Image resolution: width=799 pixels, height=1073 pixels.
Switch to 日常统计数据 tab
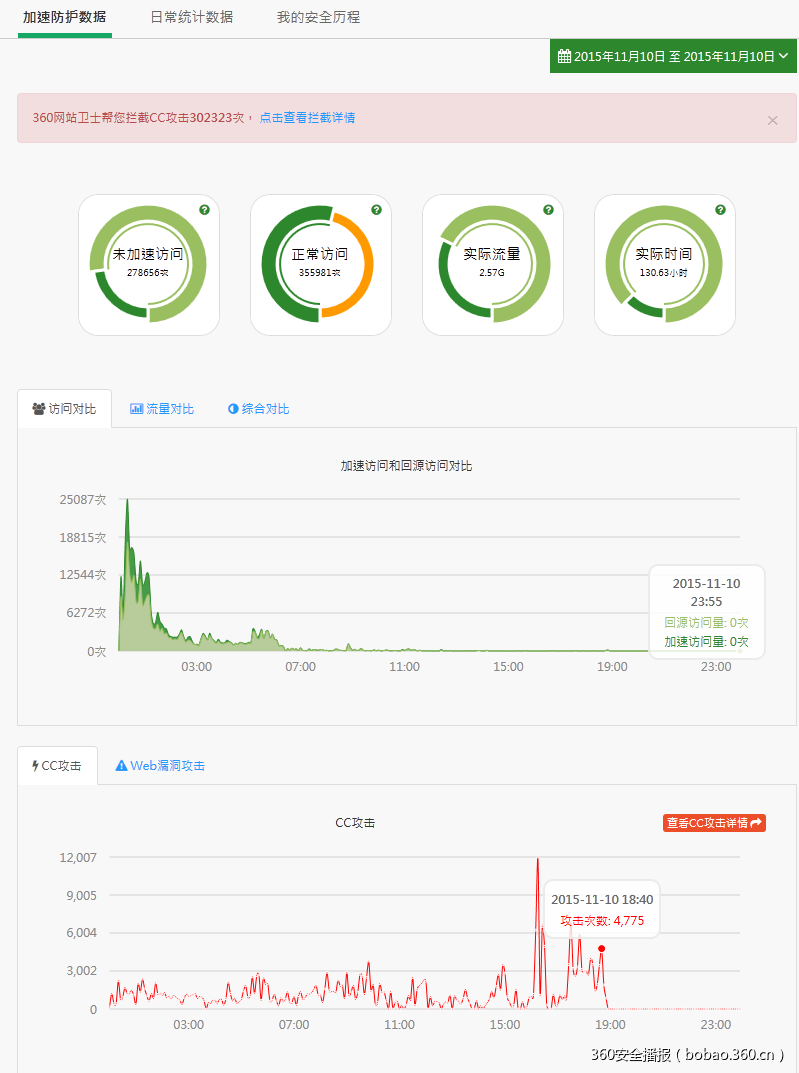[191, 18]
